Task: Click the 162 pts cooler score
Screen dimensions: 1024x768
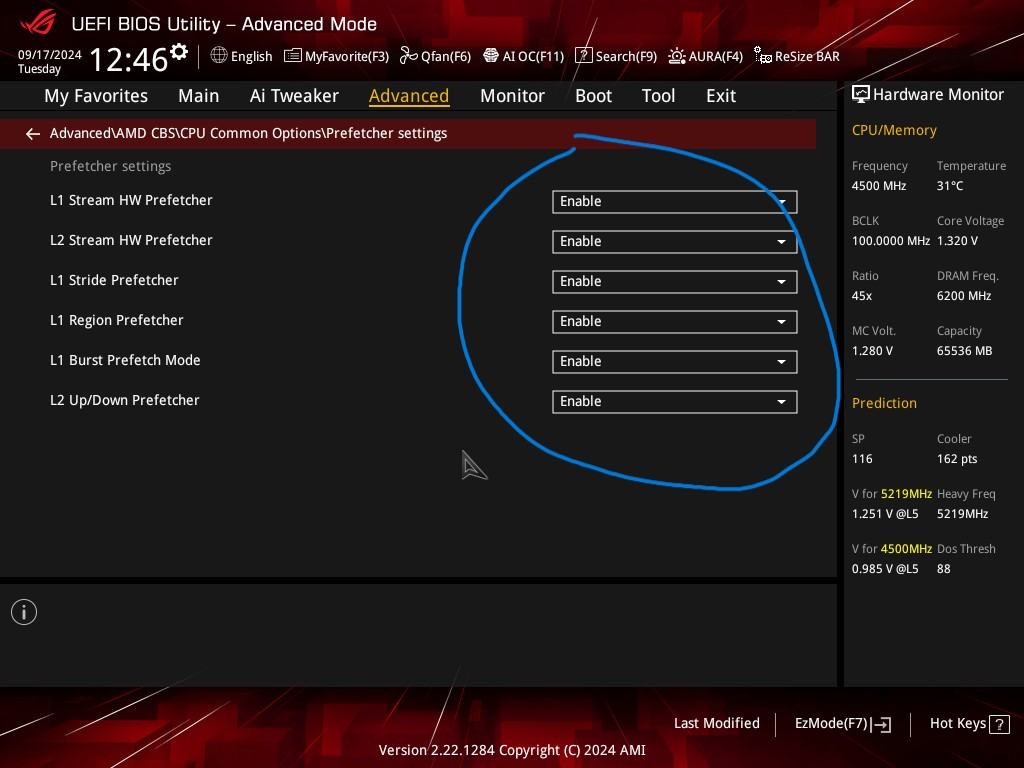Action: tap(957, 458)
